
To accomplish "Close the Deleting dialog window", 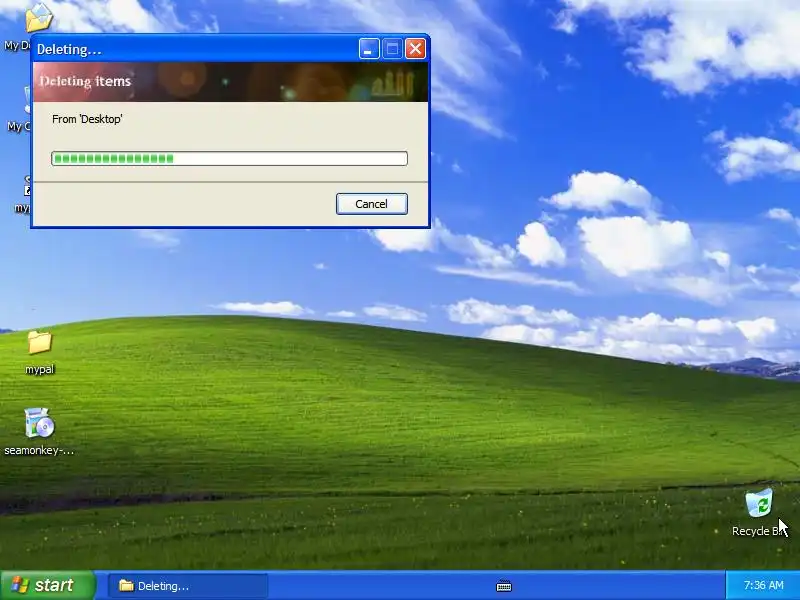I will (415, 49).
